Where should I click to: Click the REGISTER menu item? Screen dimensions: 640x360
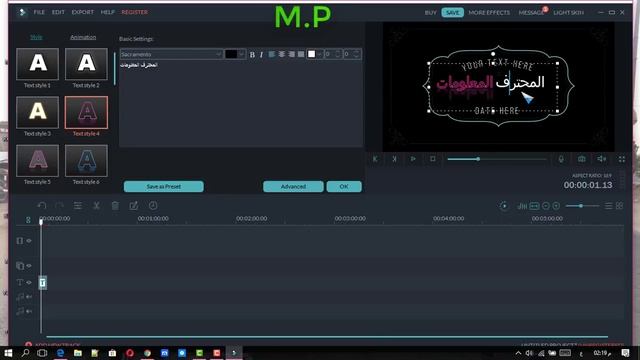(x=135, y=12)
